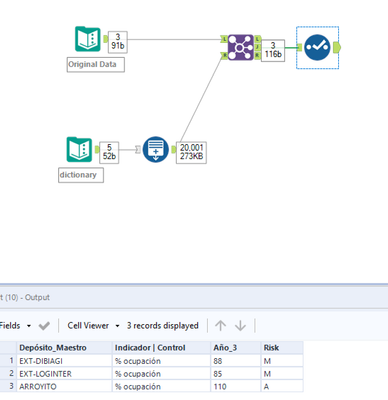This screenshot has height=400, width=388.
Task: Select the dictionary input tool icon
Action: click(x=79, y=149)
